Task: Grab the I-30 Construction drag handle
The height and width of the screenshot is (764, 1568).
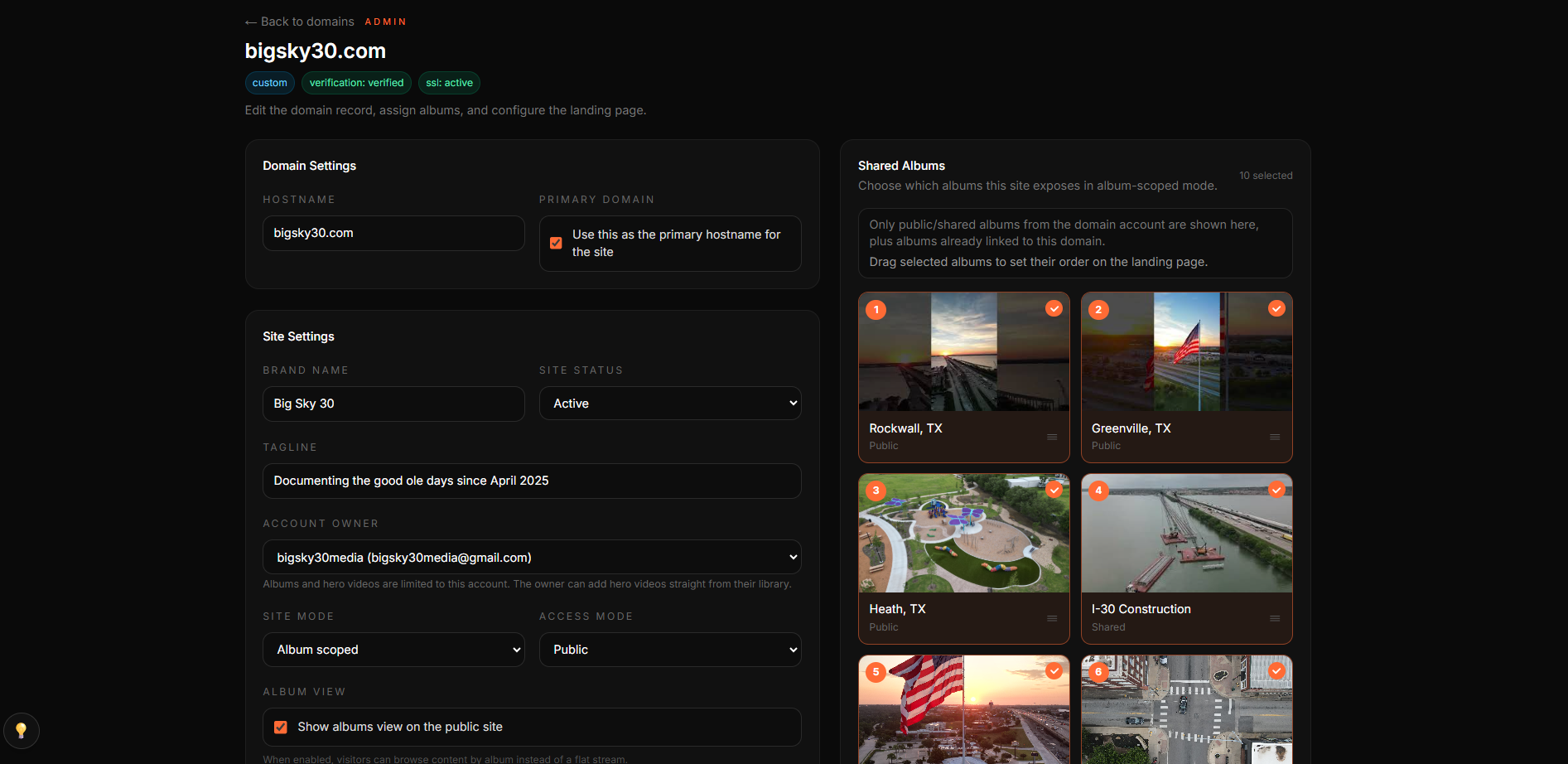Action: tap(1275, 618)
